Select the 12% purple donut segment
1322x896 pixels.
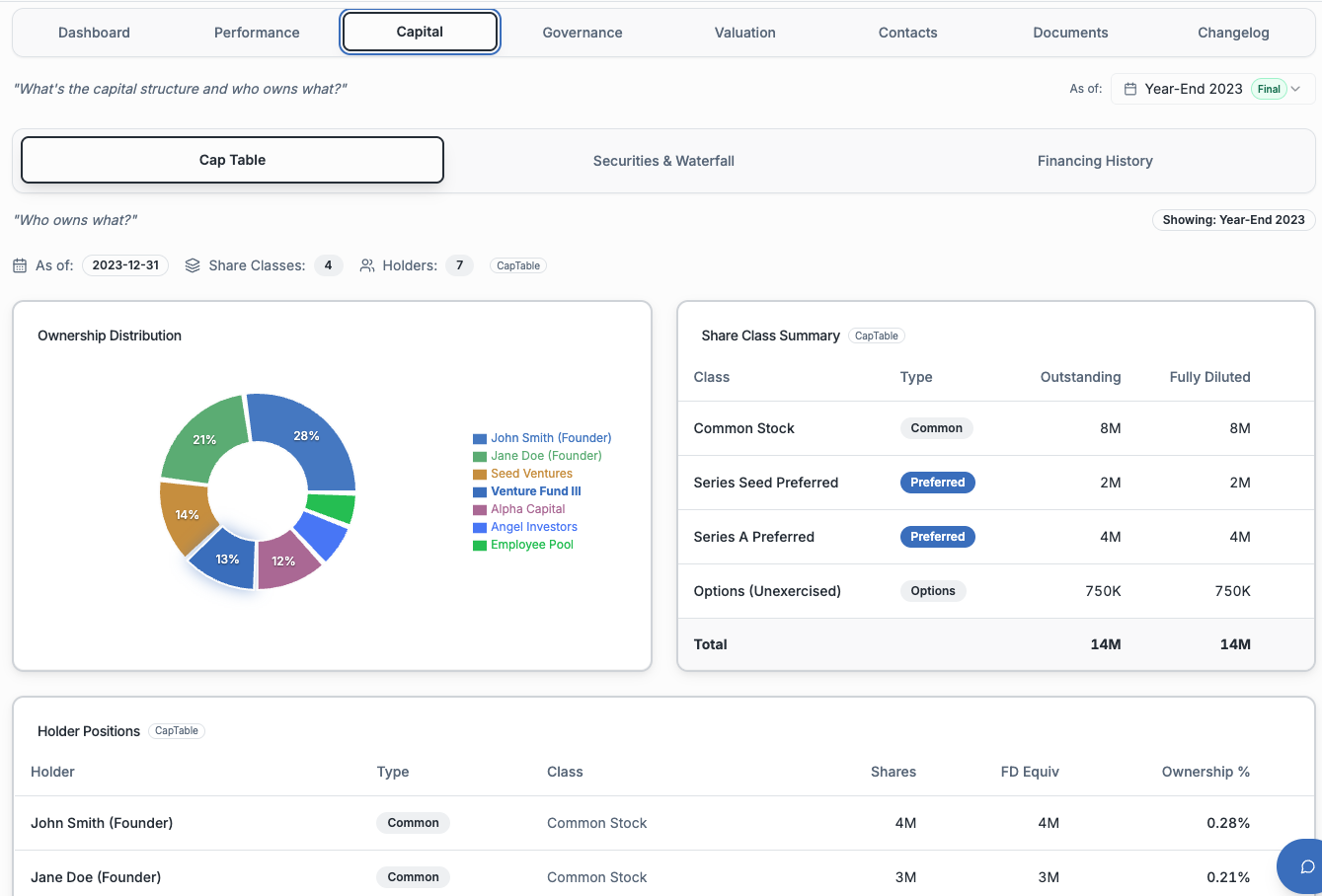point(284,560)
